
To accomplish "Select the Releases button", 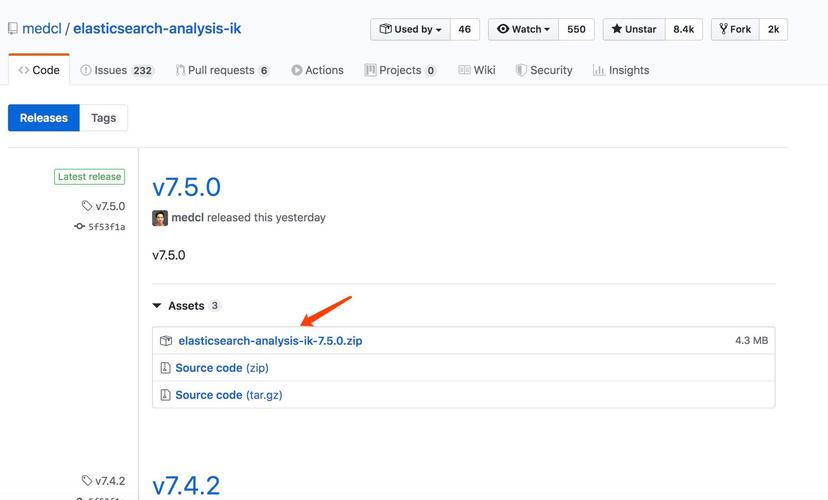I will coord(44,118).
